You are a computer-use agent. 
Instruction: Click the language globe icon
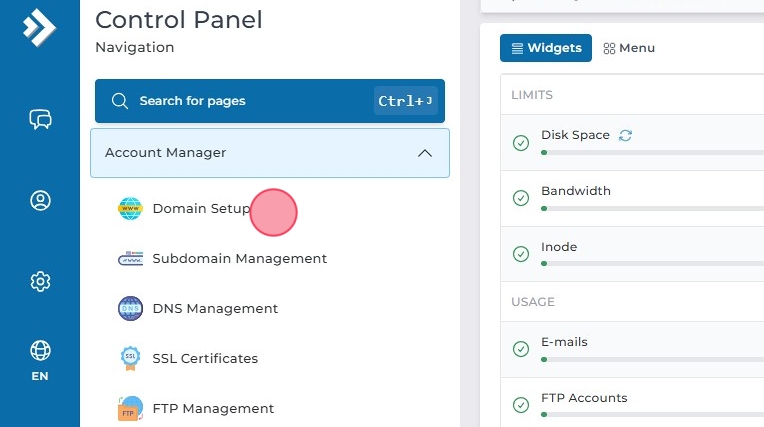click(x=40, y=351)
